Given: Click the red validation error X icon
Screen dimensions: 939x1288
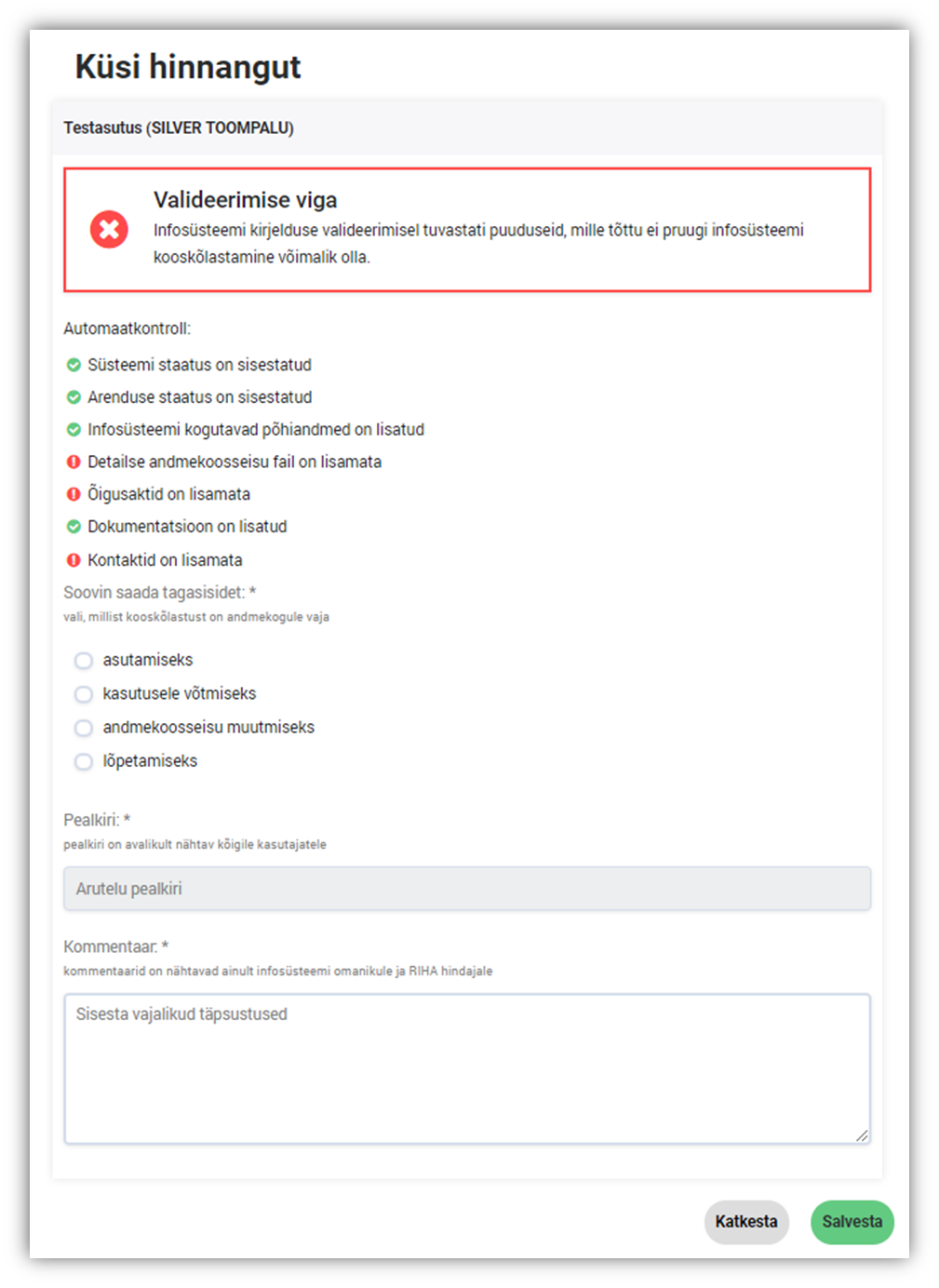Looking at the screenshot, I should pyautogui.click(x=109, y=229).
